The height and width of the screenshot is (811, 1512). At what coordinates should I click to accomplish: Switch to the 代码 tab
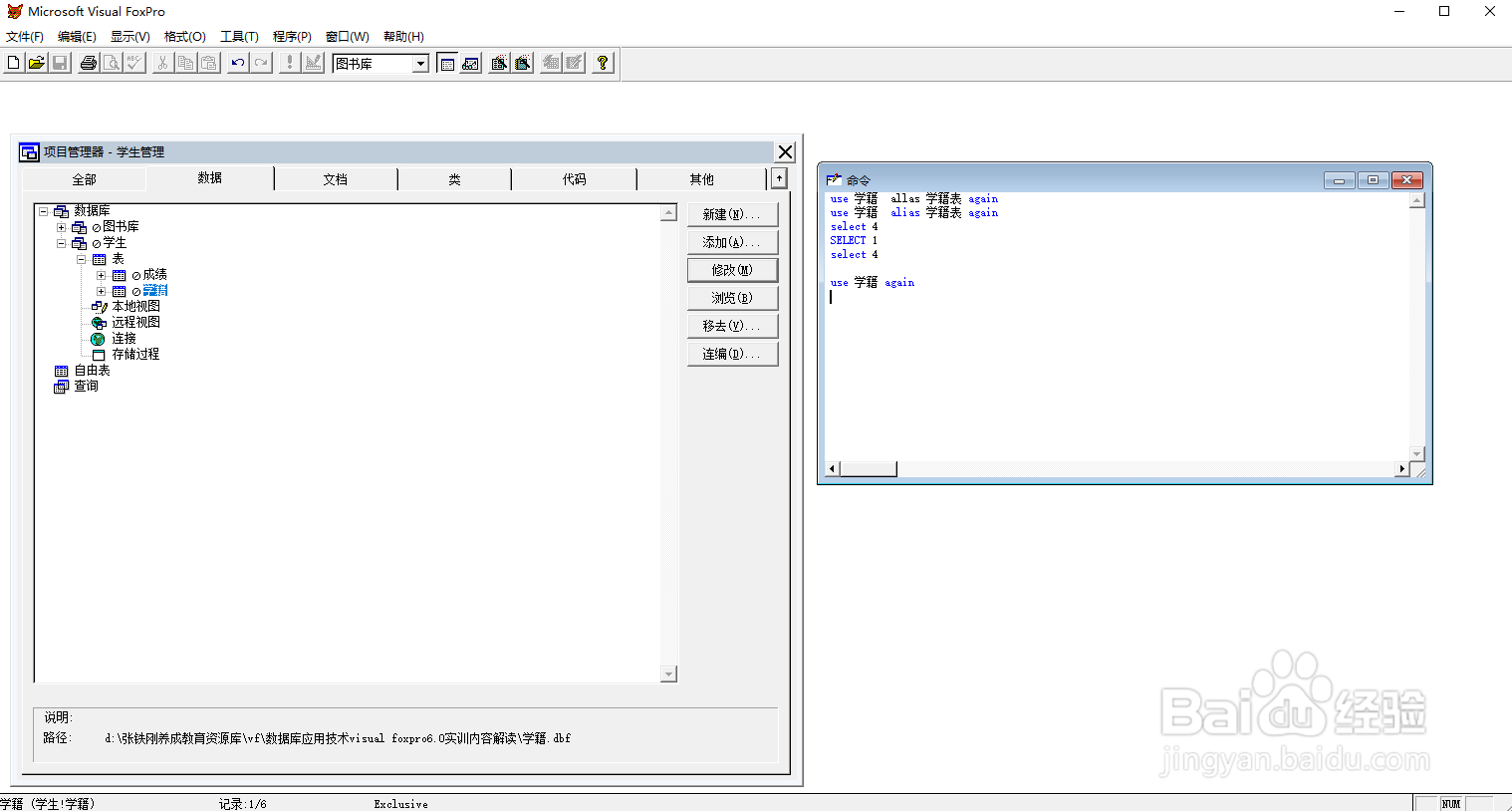(x=574, y=179)
